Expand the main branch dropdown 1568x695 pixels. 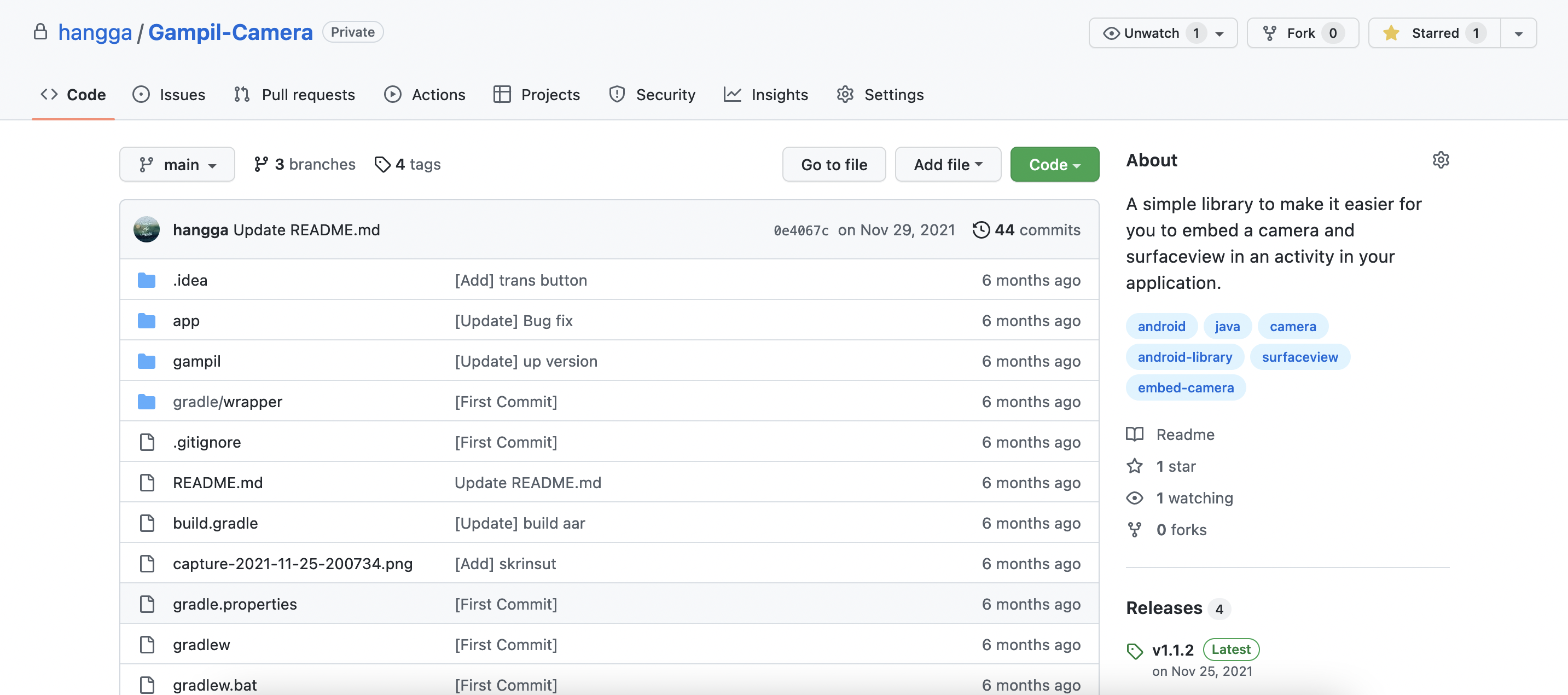177,165
